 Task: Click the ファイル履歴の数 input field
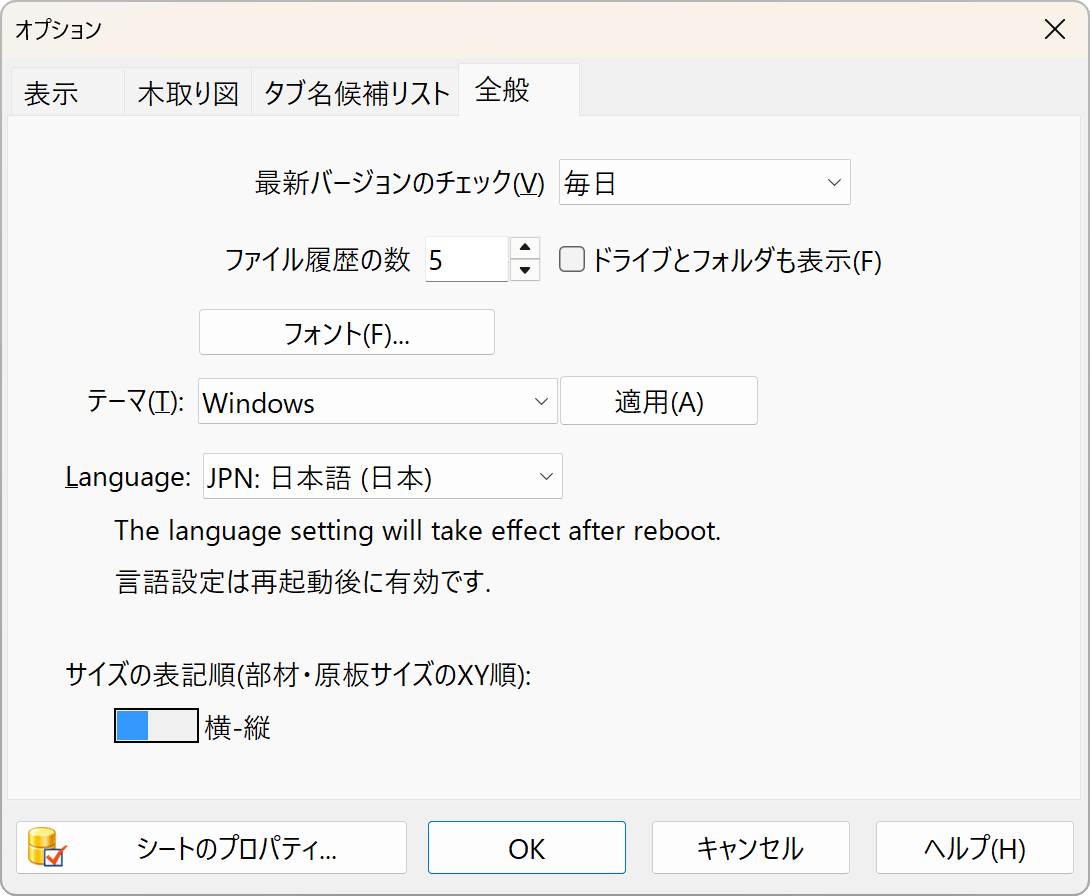[x=466, y=260]
